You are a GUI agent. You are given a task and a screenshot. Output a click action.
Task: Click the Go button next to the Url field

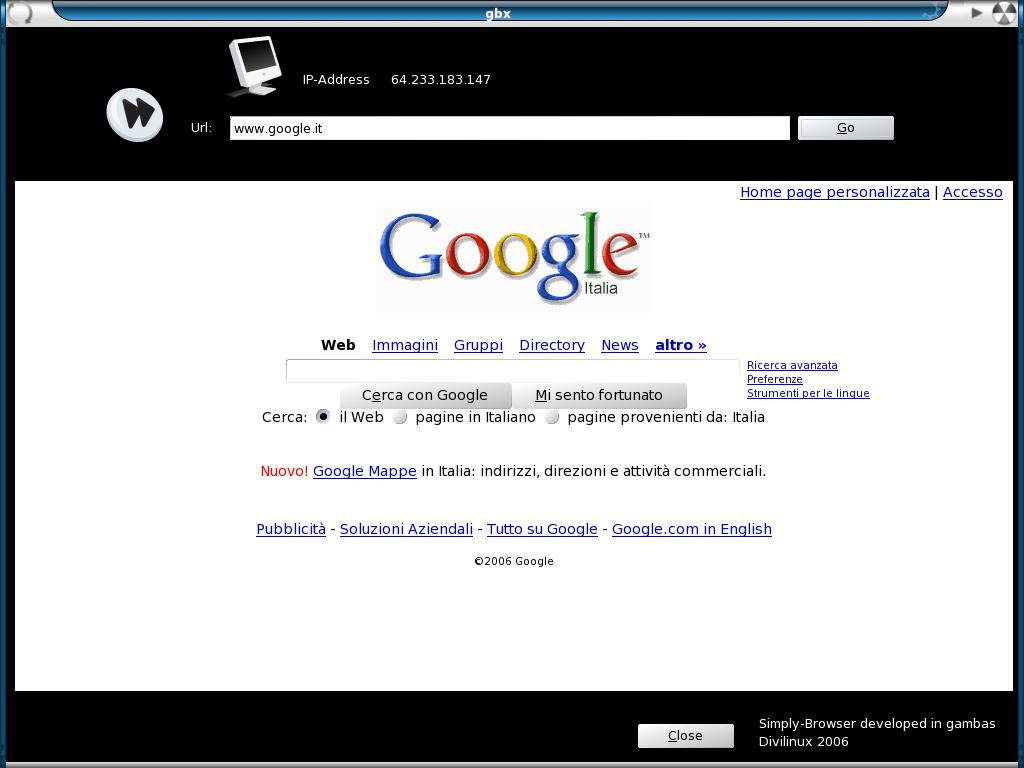point(846,128)
